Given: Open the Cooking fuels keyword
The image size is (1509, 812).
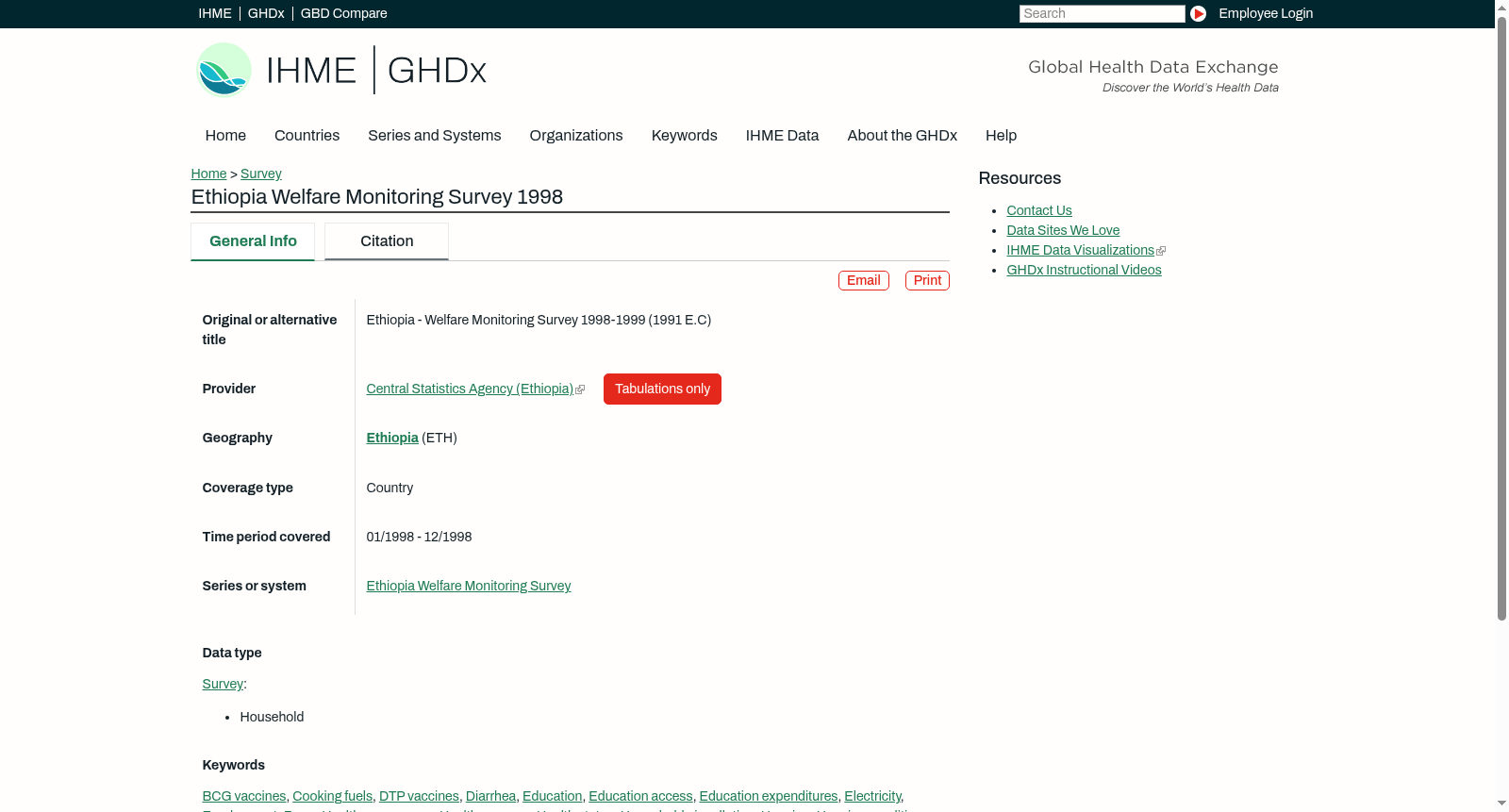Looking at the screenshot, I should tap(332, 796).
